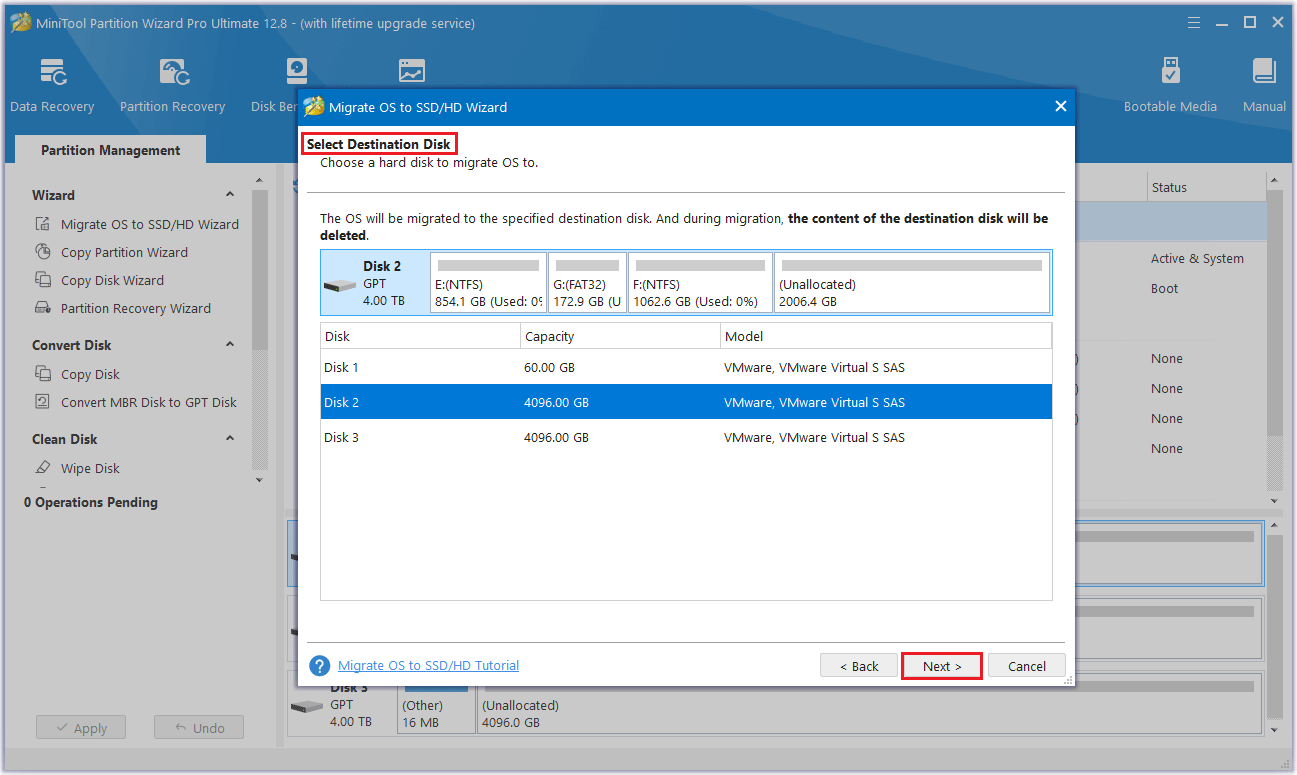Screen dimensions: 1297x775
Task: Click the Status column header in main window
Action: [1206, 187]
